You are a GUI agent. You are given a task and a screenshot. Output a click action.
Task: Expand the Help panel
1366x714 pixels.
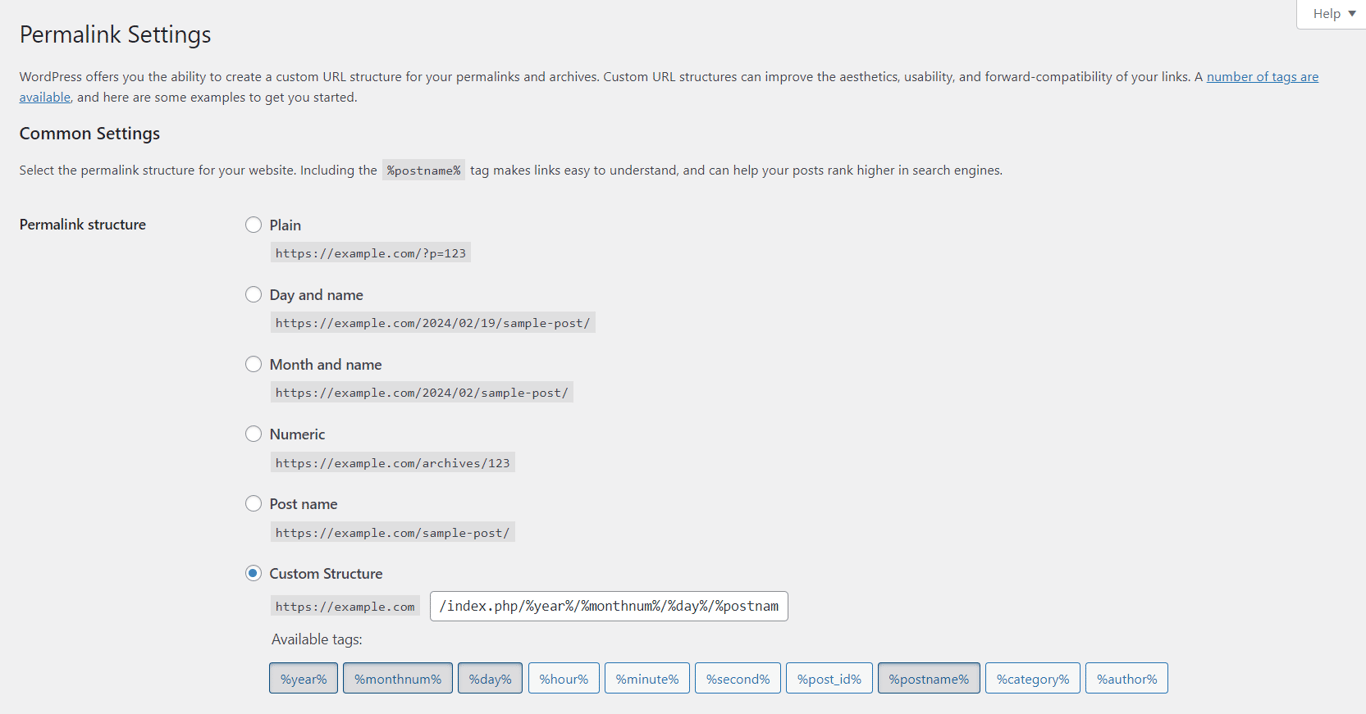[x=1330, y=13]
